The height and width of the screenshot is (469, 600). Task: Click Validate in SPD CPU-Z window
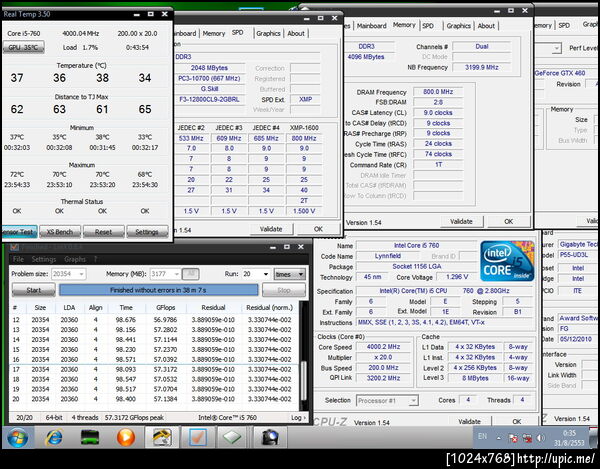(271, 229)
